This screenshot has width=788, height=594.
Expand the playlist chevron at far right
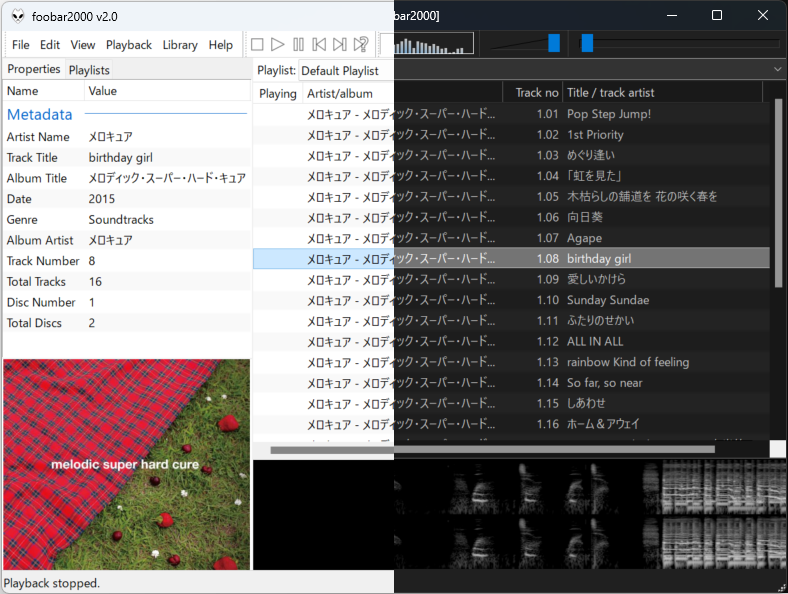[x=777, y=69]
